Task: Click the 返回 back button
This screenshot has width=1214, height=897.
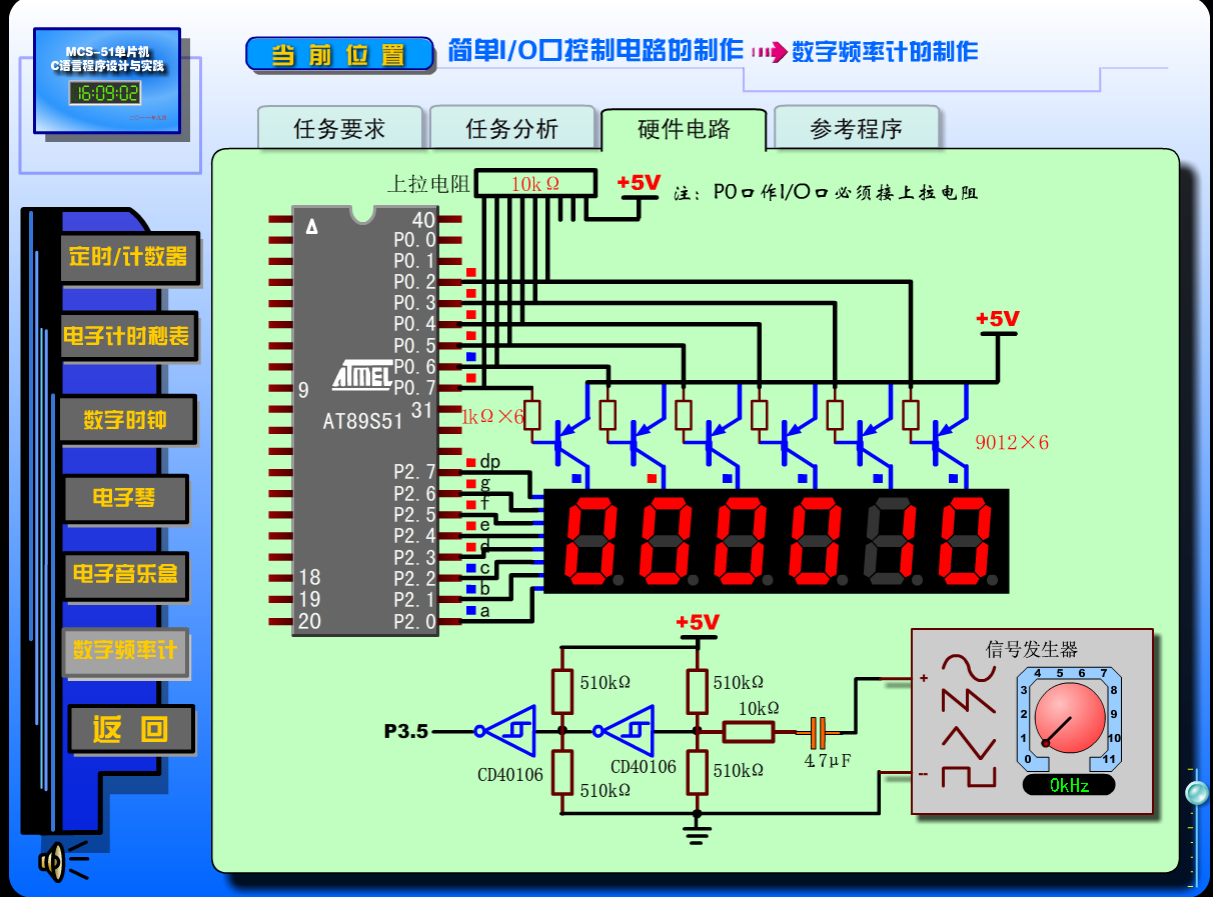Action: tap(131, 729)
